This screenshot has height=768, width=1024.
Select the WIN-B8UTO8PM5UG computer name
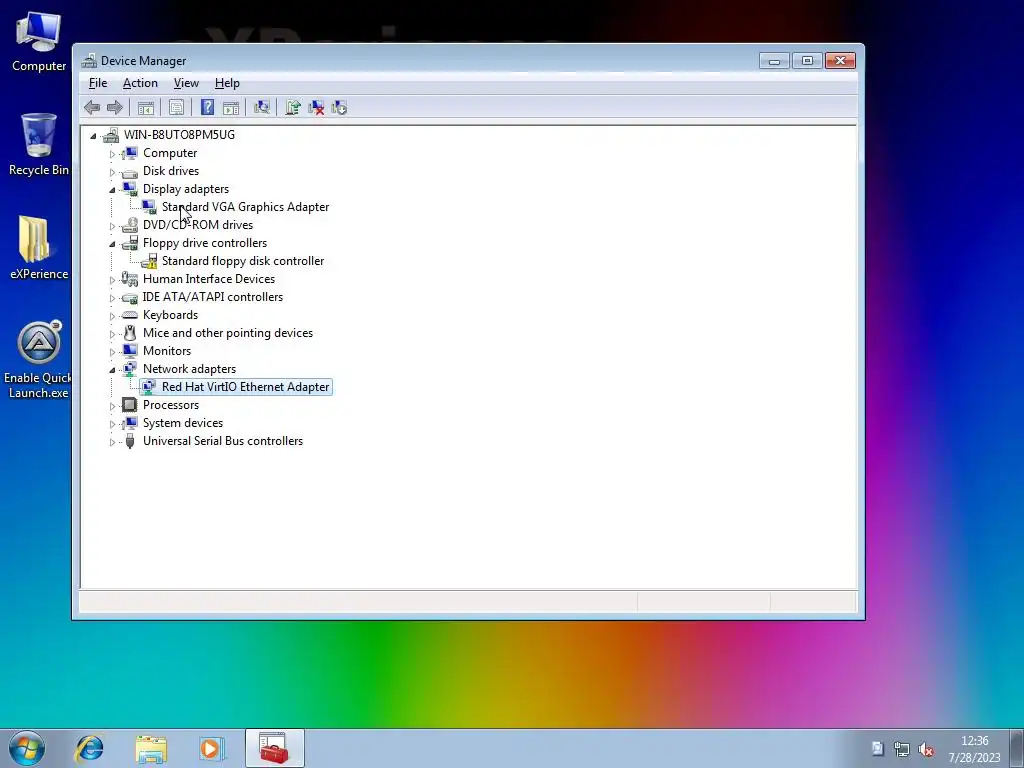(180, 135)
